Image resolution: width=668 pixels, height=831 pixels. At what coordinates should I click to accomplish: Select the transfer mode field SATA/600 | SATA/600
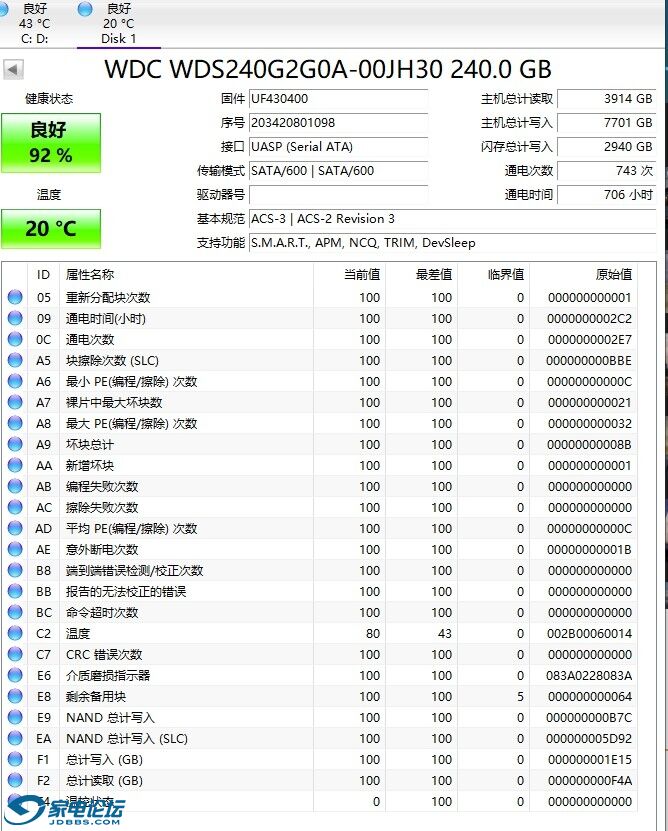(338, 171)
